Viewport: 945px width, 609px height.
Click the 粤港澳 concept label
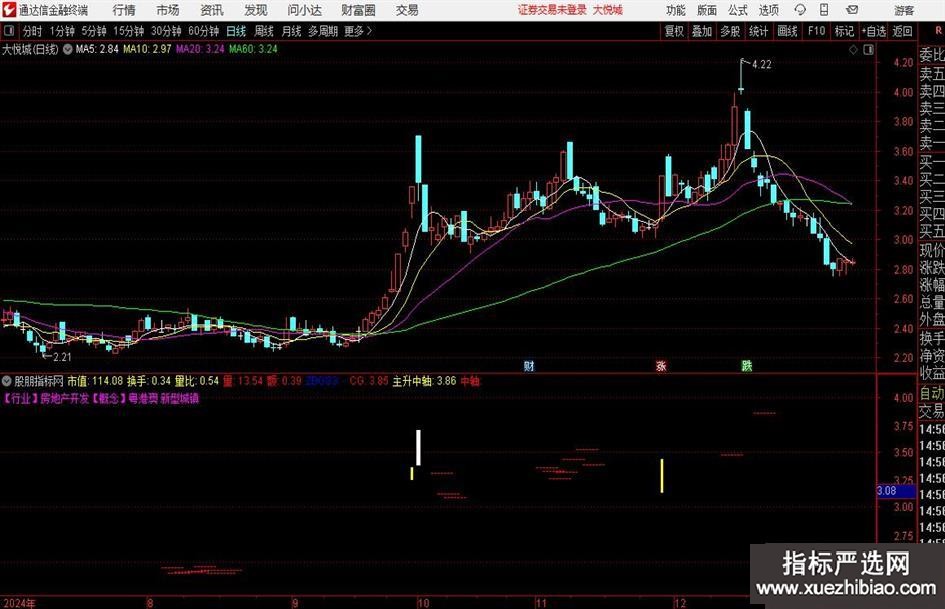(x=143, y=399)
